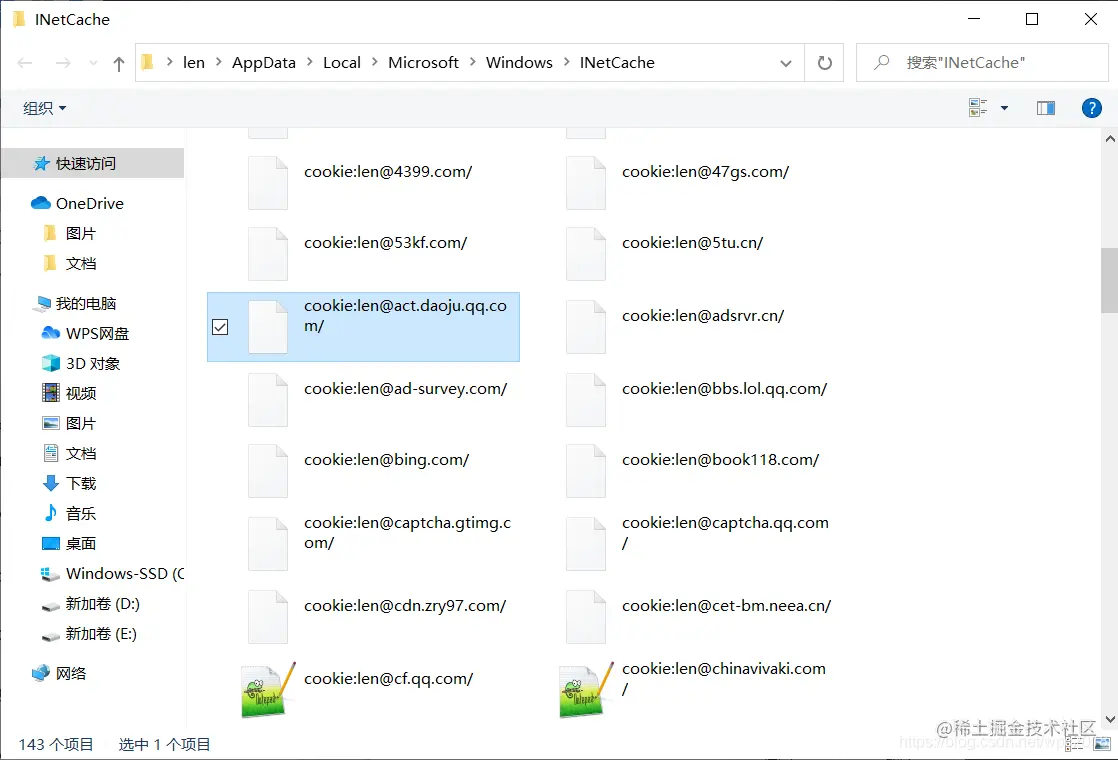Viewport: 1118px width, 760px height.
Task: Select file cookie:len@47gs.com/
Action: click(679, 182)
